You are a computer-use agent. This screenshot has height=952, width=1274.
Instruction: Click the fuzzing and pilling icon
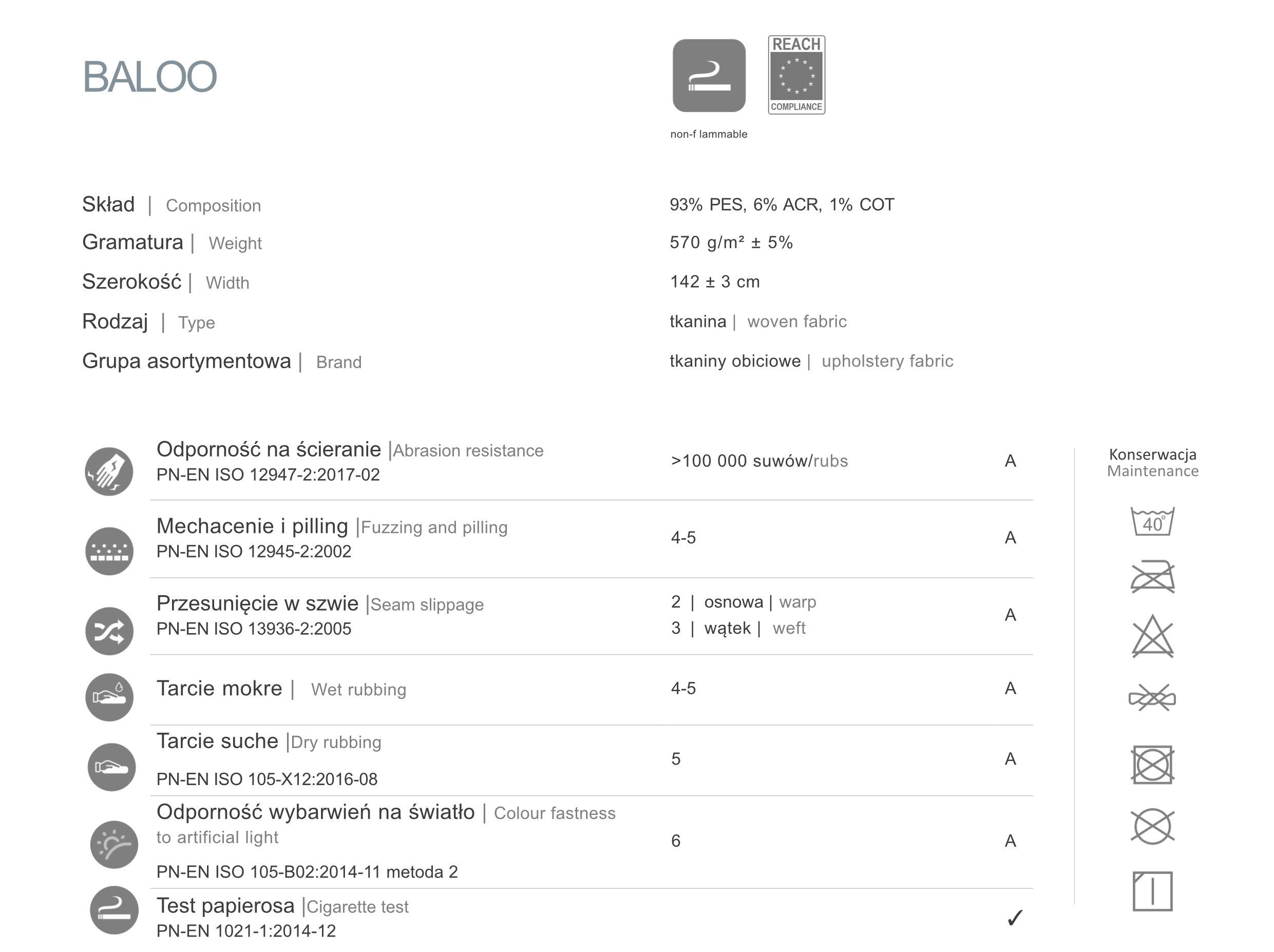click(109, 550)
